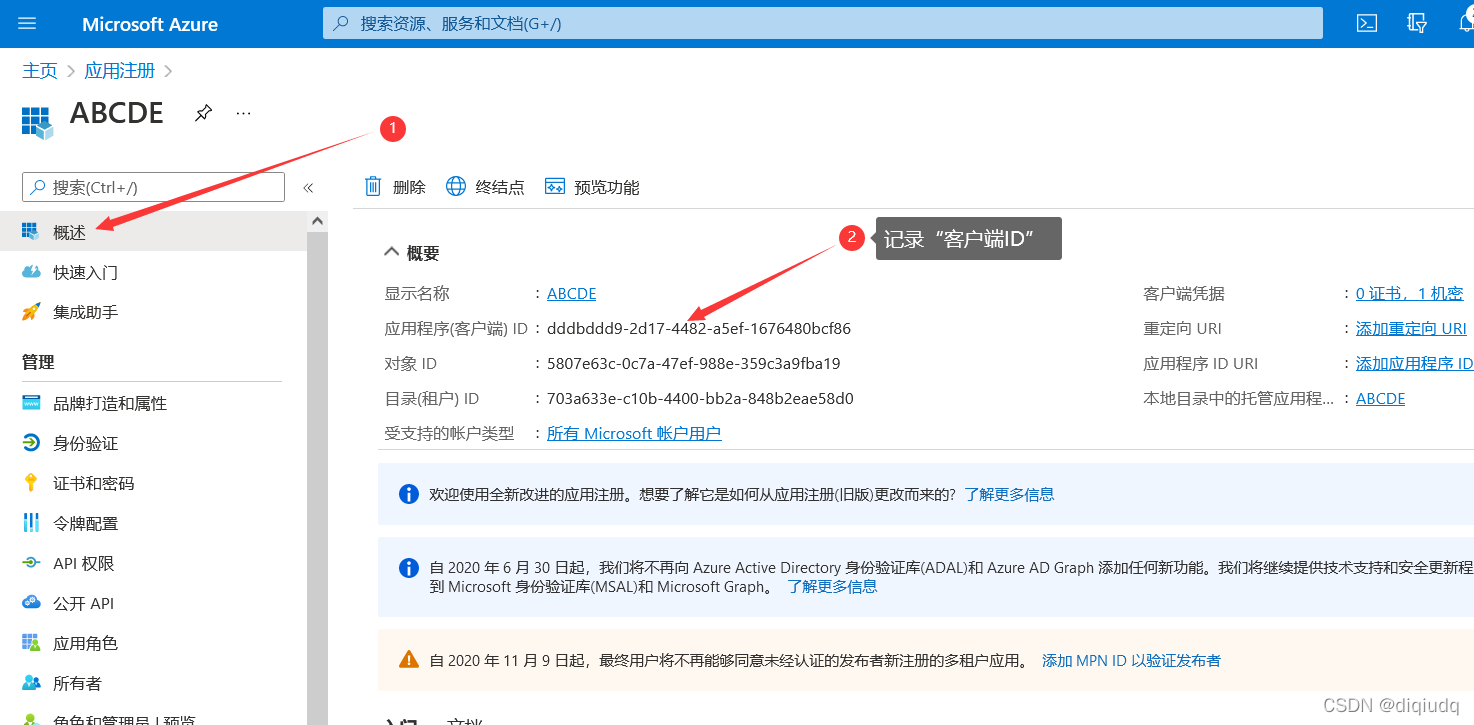Click 添加应用程序 ID URI link

point(1414,364)
